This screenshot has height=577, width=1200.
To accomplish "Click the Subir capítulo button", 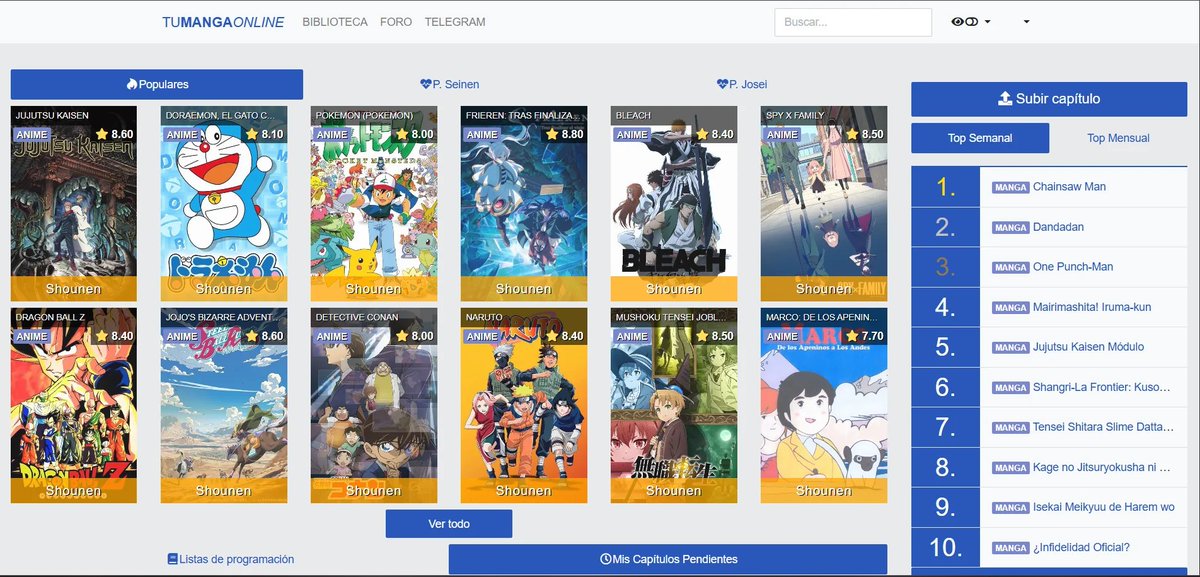I will pyautogui.click(x=1049, y=99).
